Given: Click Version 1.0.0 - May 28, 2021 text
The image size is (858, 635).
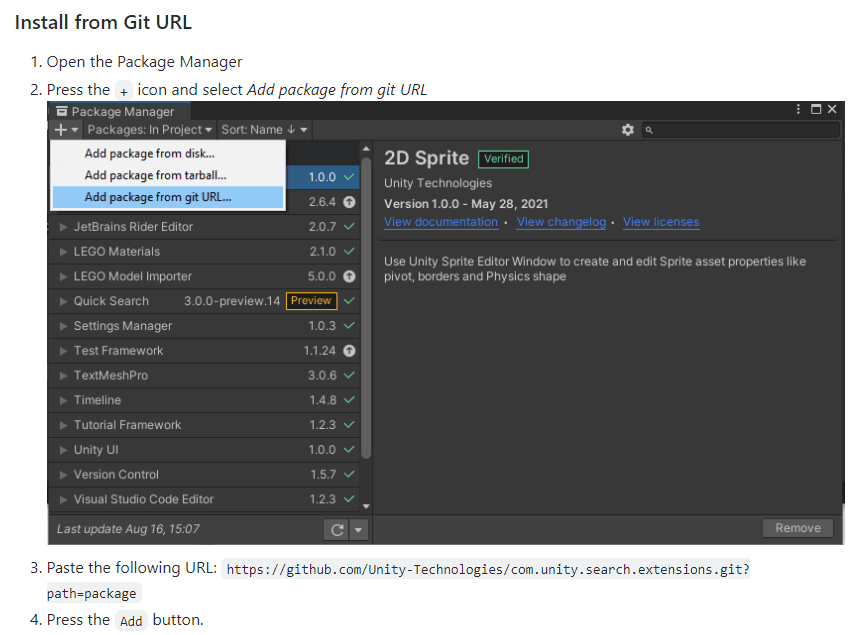Looking at the screenshot, I should point(466,204).
